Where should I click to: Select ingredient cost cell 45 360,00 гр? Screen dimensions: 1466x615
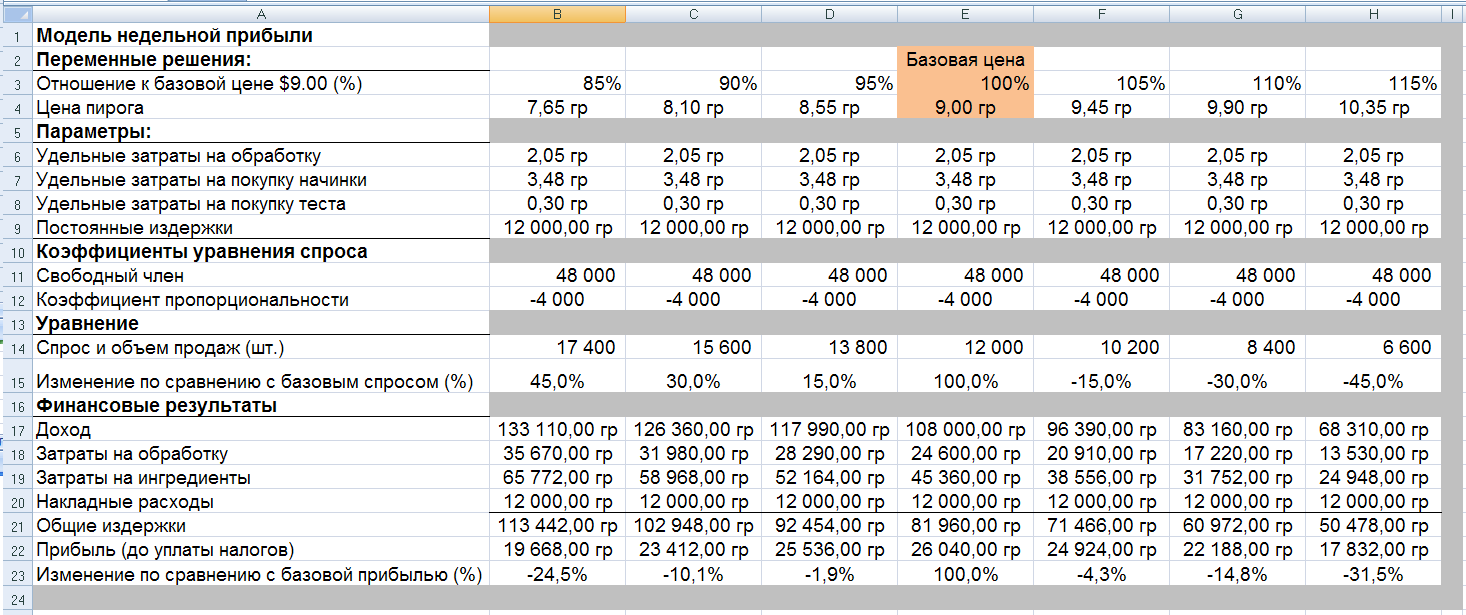(x=965, y=478)
